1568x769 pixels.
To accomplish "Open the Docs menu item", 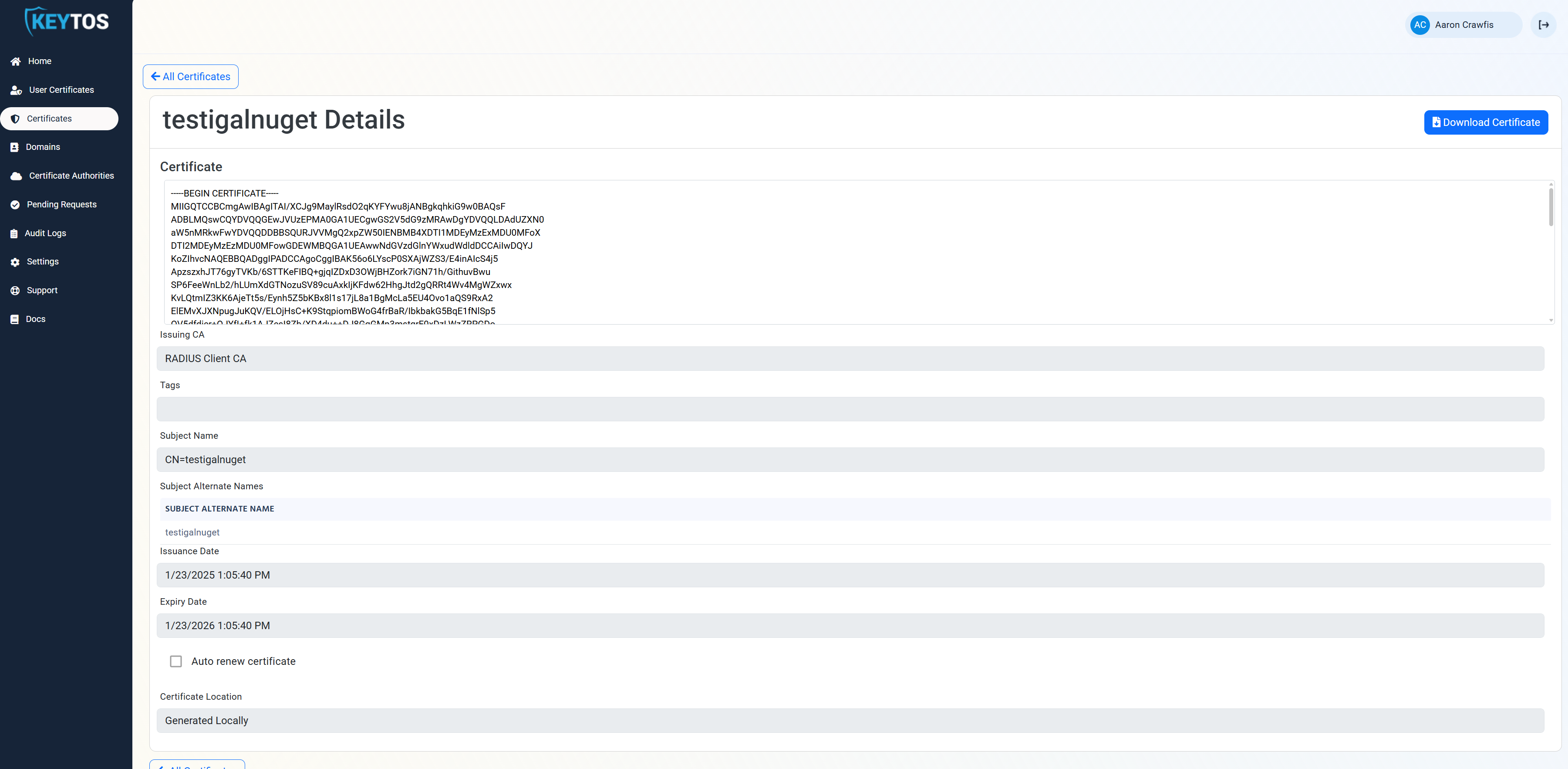I will coord(35,319).
